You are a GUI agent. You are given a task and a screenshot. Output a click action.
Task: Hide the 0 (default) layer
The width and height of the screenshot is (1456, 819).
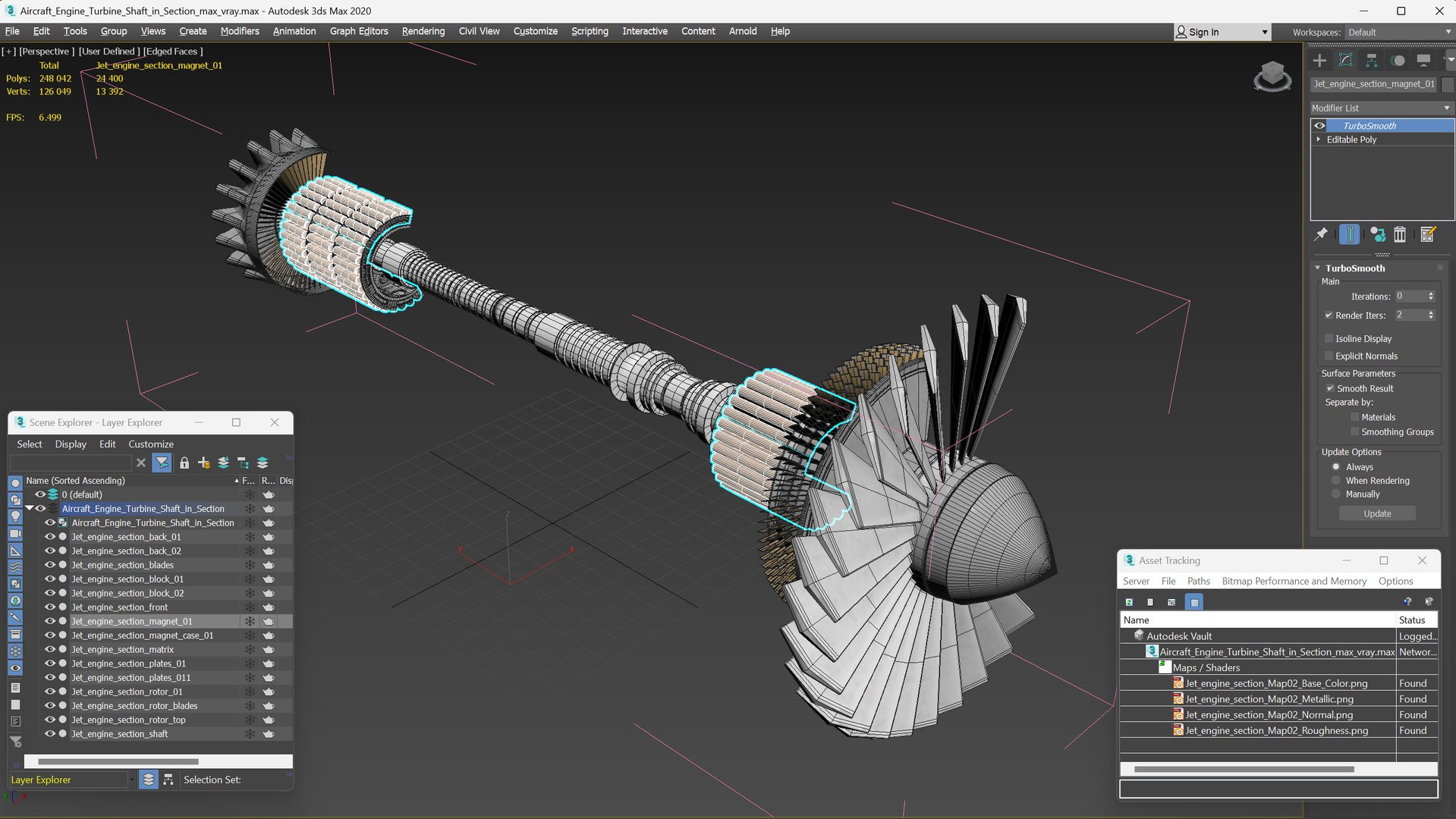(x=40, y=494)
